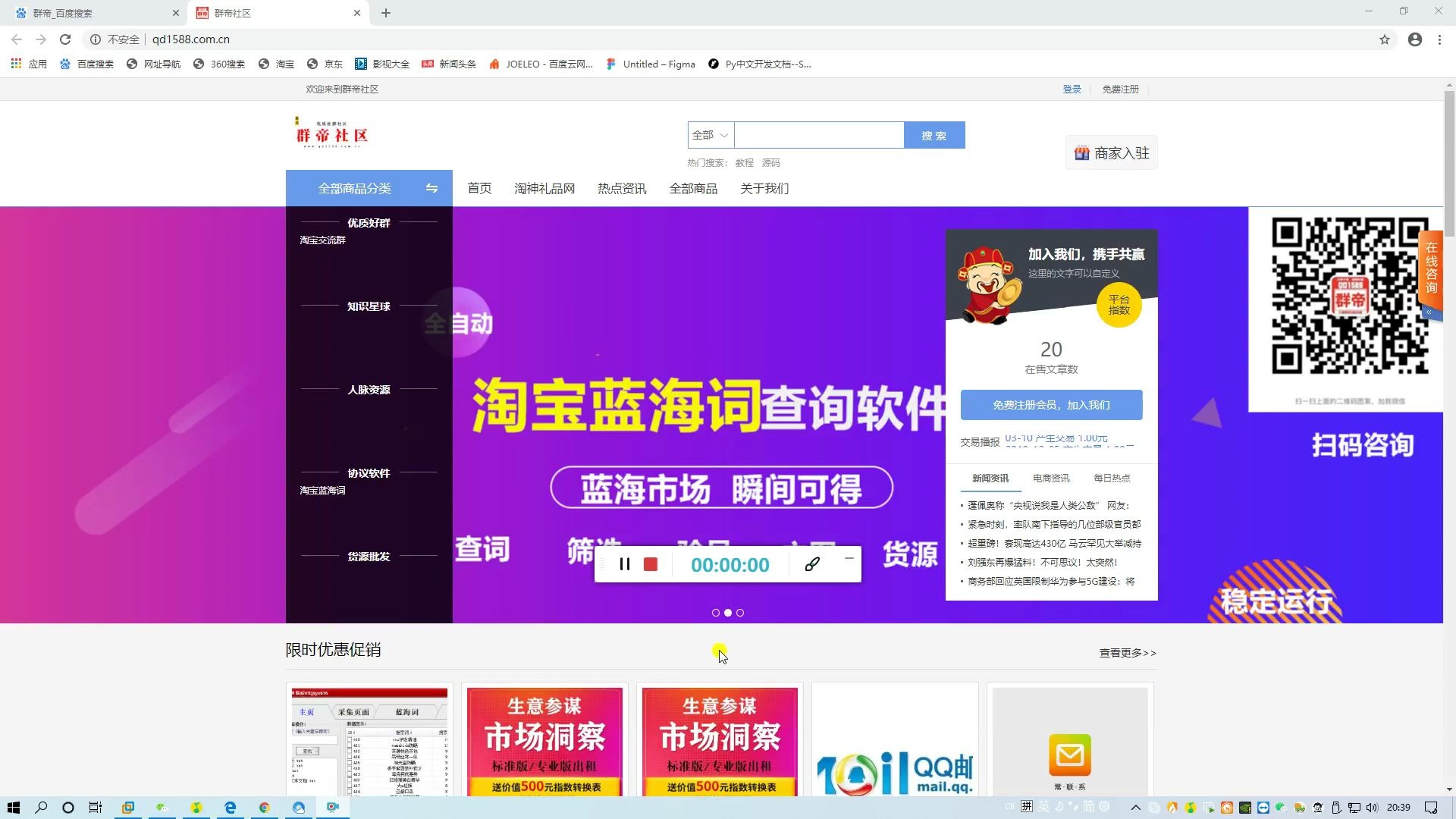Click 查看更多>> link
Screen dimensions: 1456x819
(x=1128, y=653)
